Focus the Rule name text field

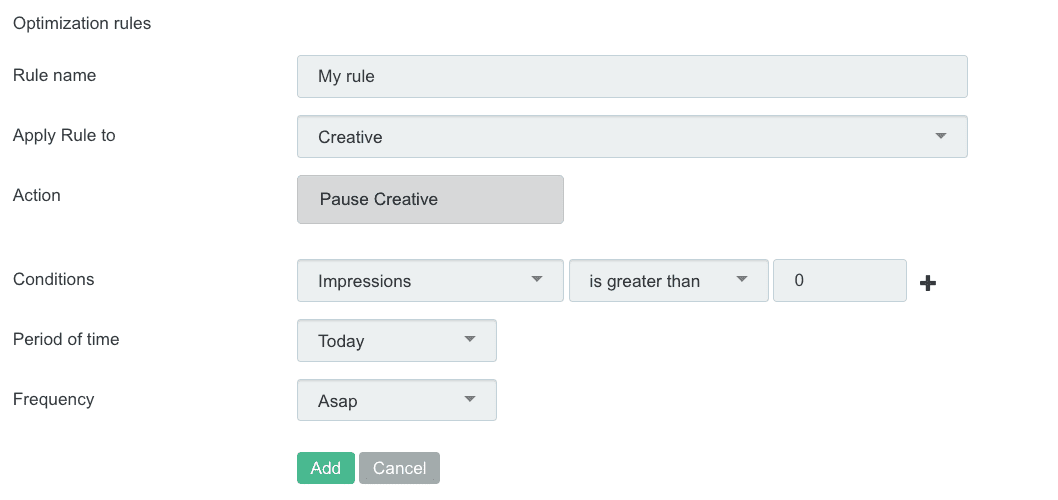point(632,76)
